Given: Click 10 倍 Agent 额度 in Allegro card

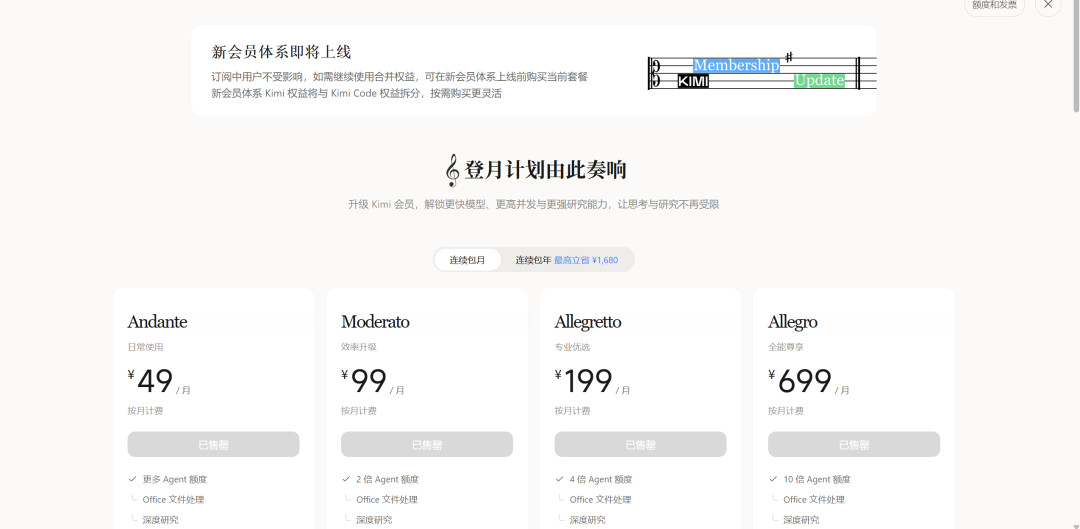Looking at the screenshot, I should click(x=817, y=479).
